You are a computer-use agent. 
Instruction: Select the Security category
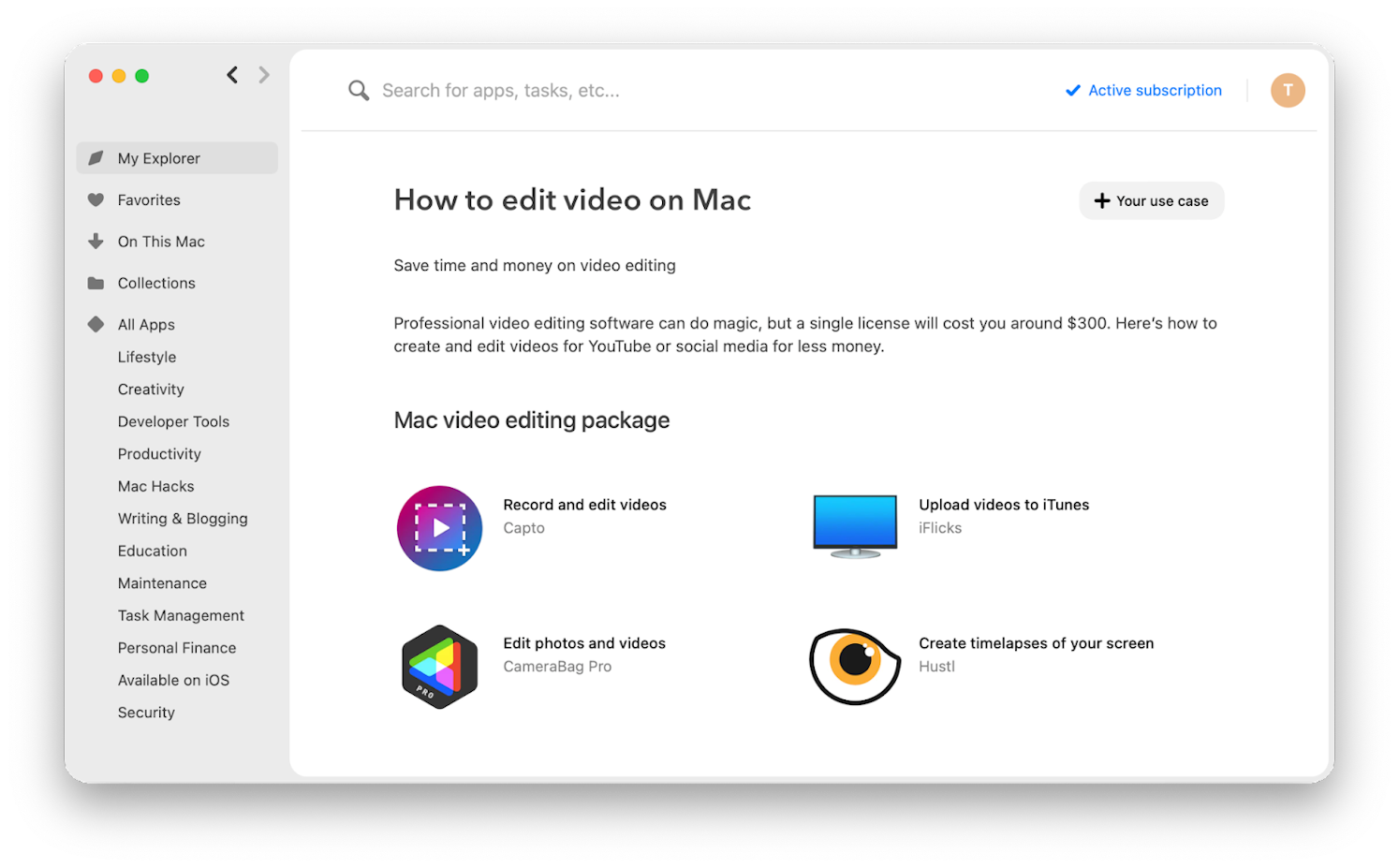point(146,713)
